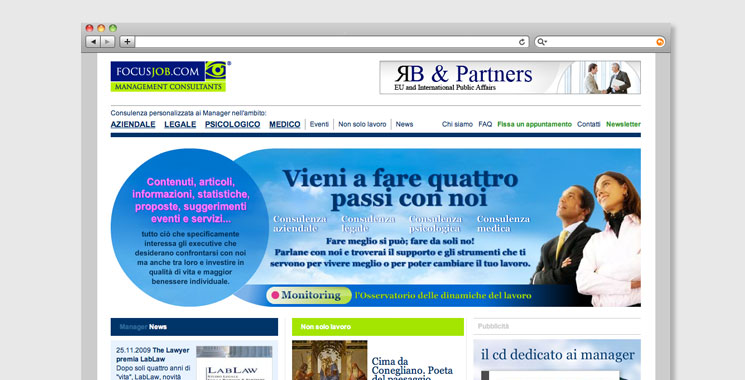Image resolution: width=745 pixels, height=380 pixels.
Task: Open the FocusJob.com logo homepage link
Action: tap(171, 76)
